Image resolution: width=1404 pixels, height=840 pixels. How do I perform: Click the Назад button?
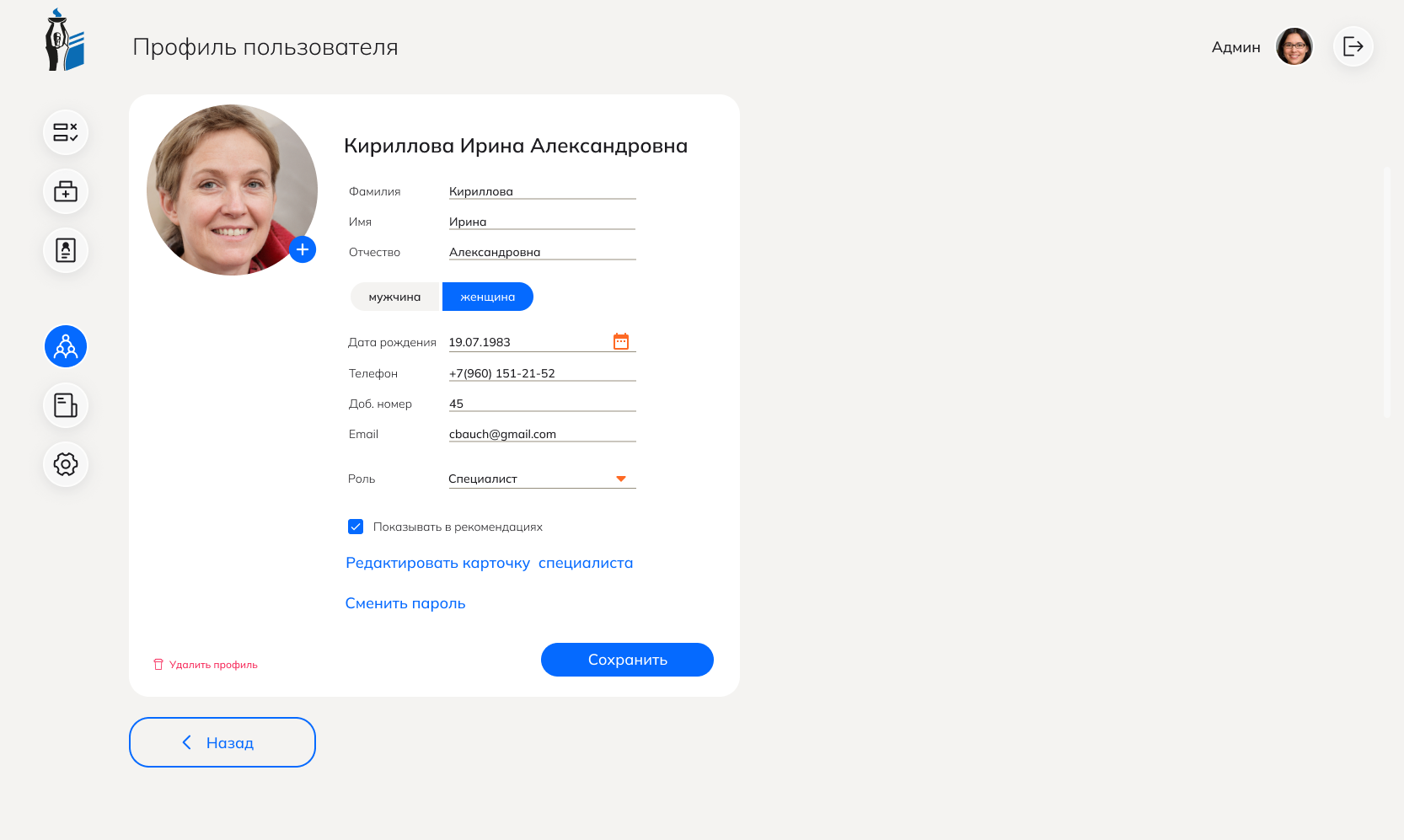222,742
